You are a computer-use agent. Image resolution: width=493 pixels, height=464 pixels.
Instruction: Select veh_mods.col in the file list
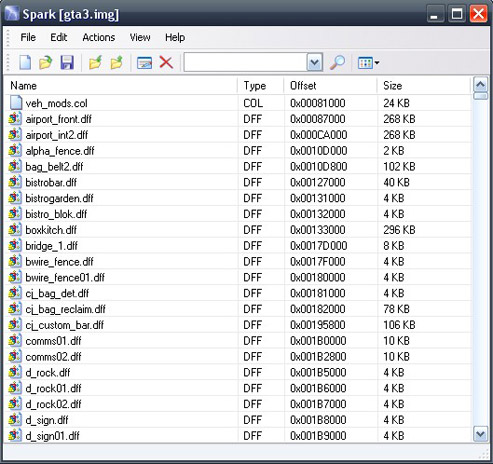point(56,103)
